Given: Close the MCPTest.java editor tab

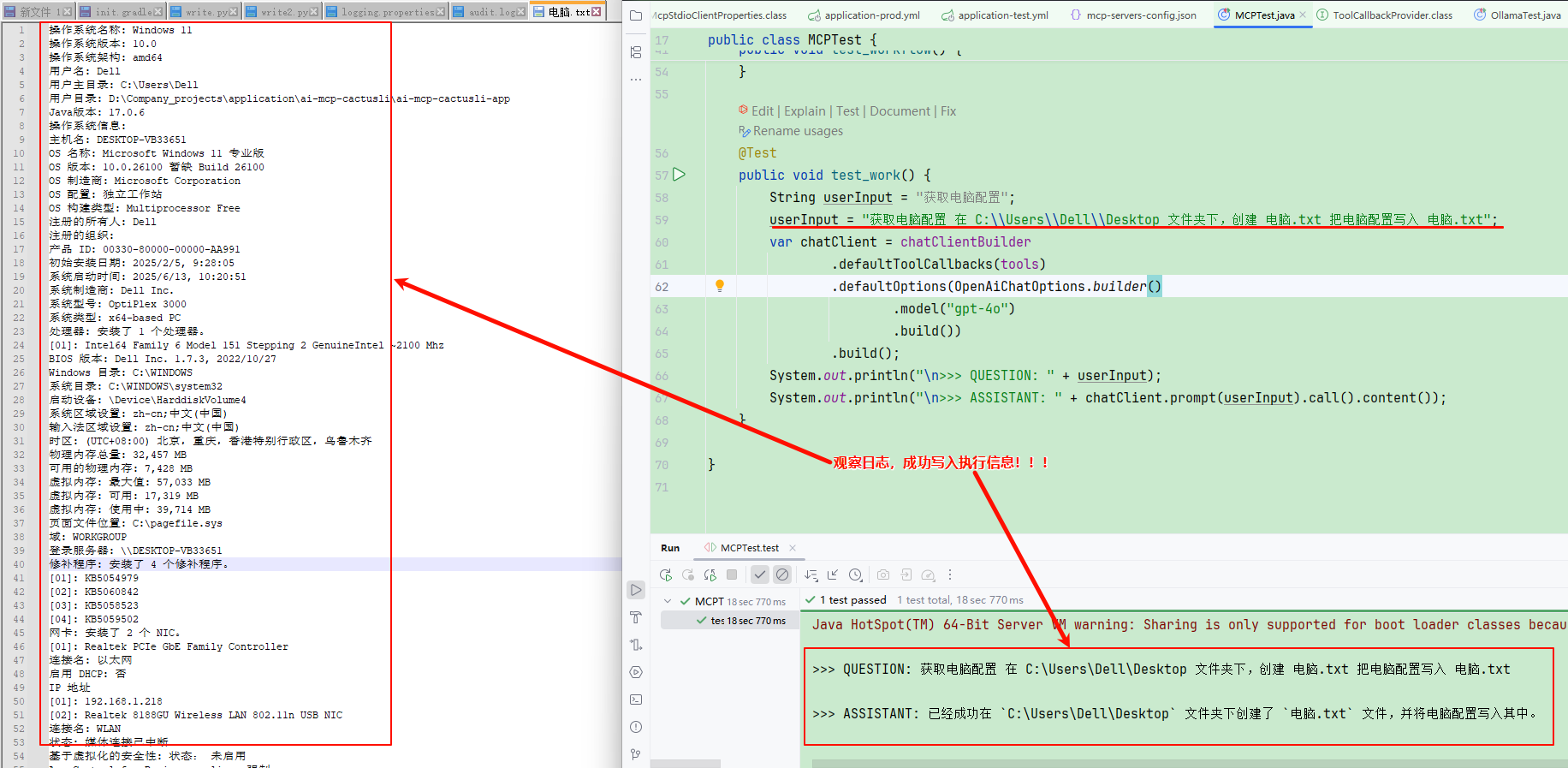Looking at the screenshot, I should point(1303,15).
